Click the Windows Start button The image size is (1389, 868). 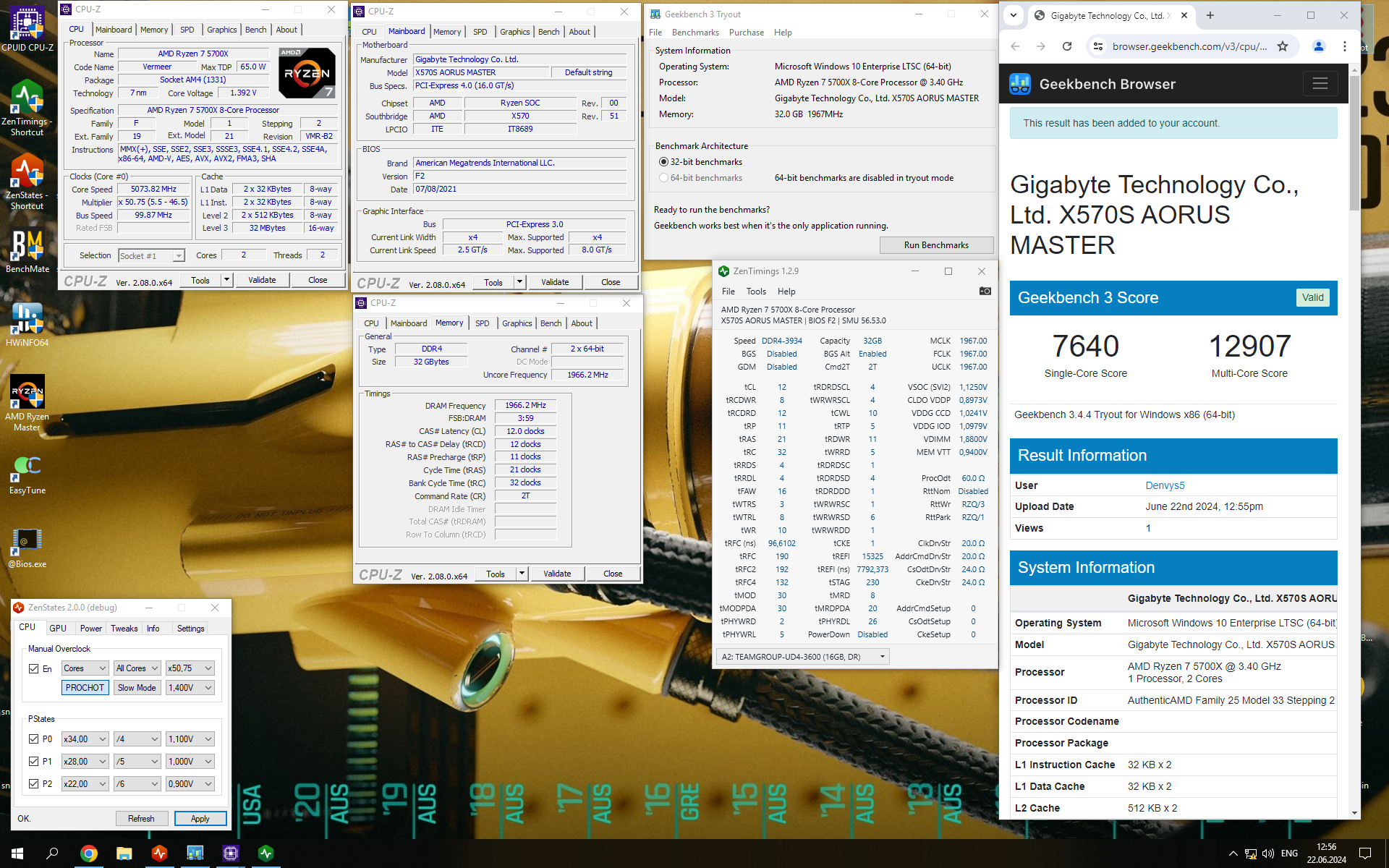tap(17, 854)
